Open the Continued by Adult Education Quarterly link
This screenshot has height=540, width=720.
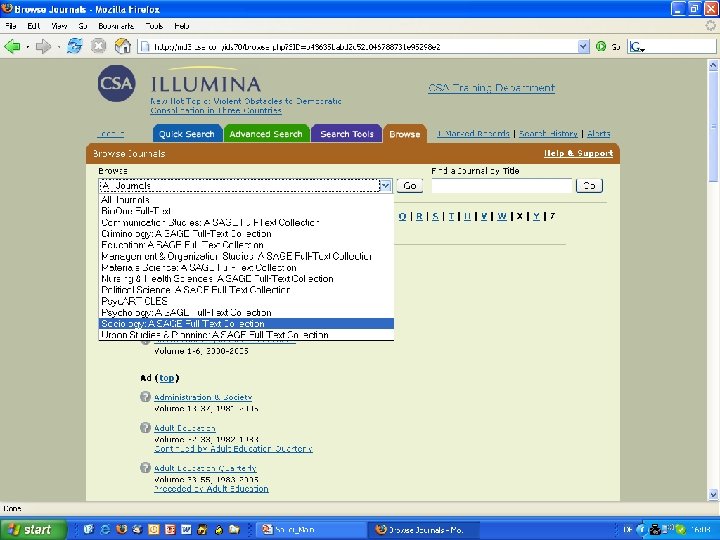tap(233, 449)
